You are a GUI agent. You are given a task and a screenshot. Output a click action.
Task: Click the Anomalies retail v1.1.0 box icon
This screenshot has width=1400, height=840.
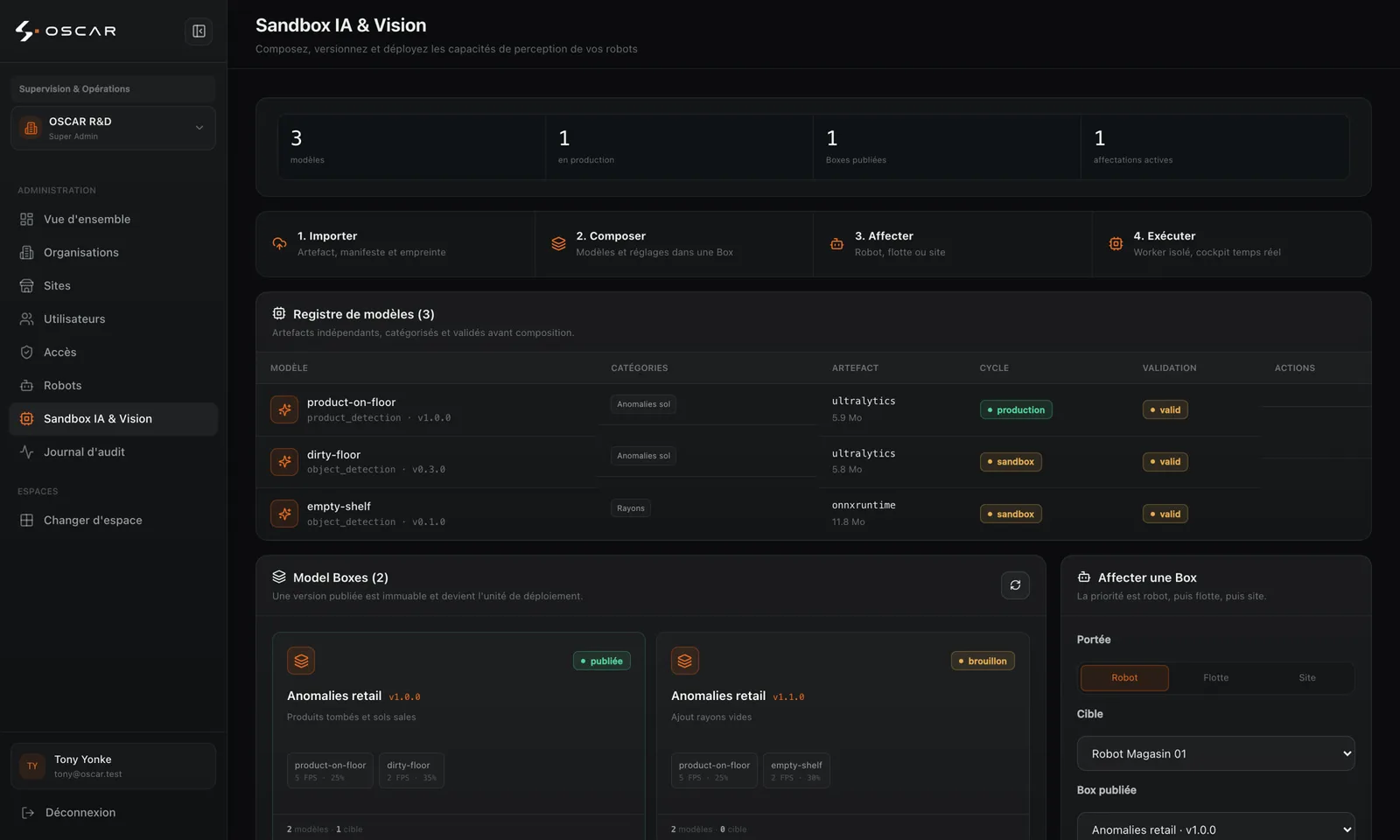pos(685,661)
